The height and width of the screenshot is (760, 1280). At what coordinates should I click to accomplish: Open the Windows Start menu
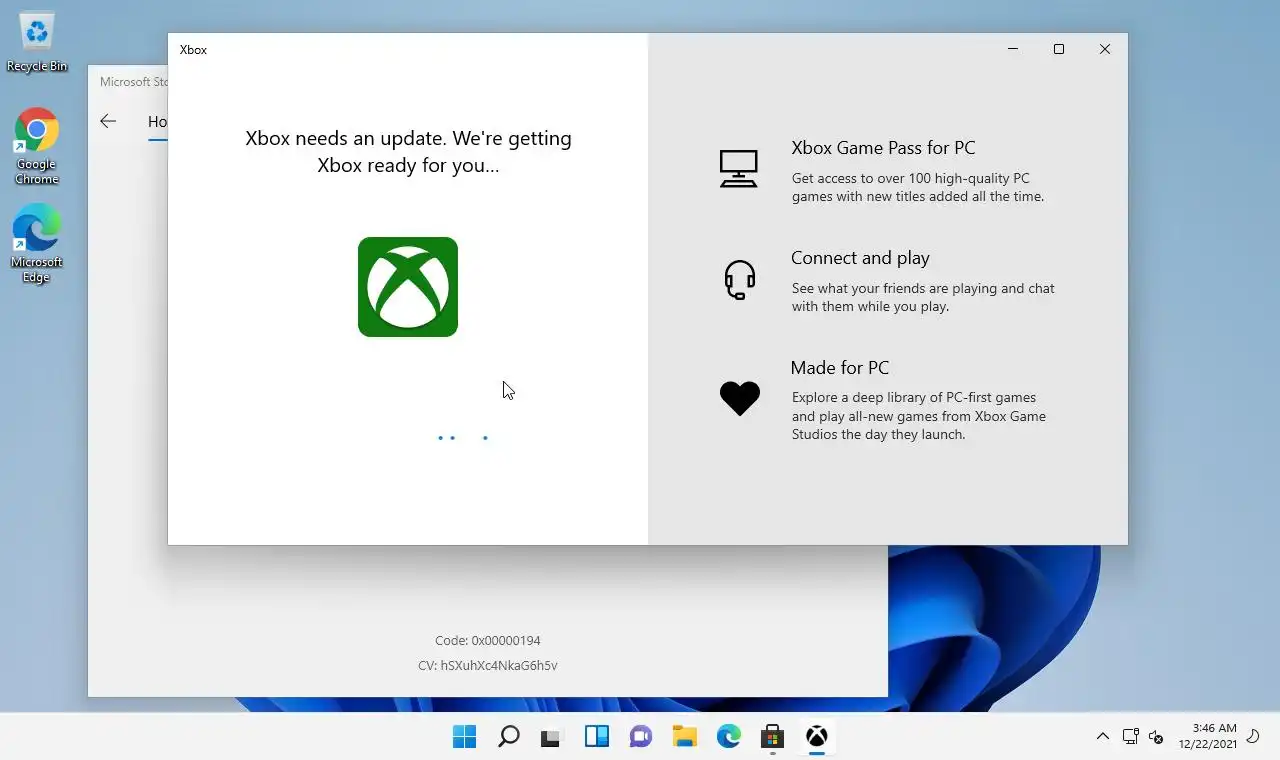pos(465,737)
